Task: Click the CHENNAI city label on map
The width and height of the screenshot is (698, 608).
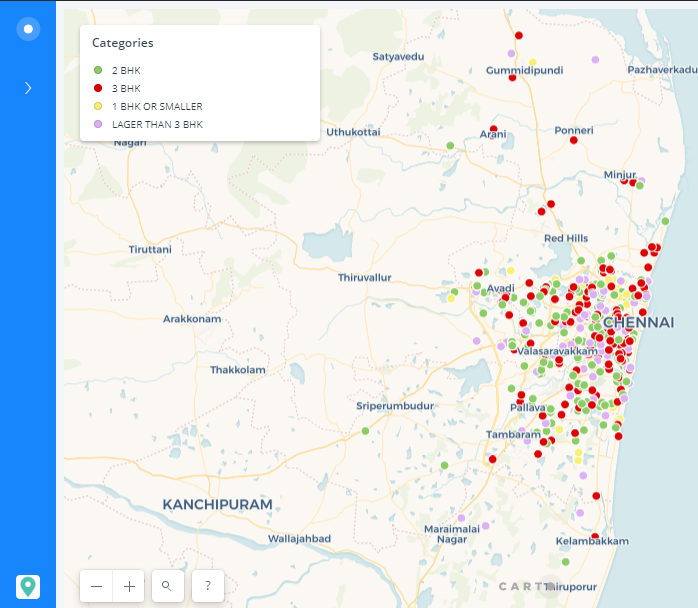Action: (638, 323)
